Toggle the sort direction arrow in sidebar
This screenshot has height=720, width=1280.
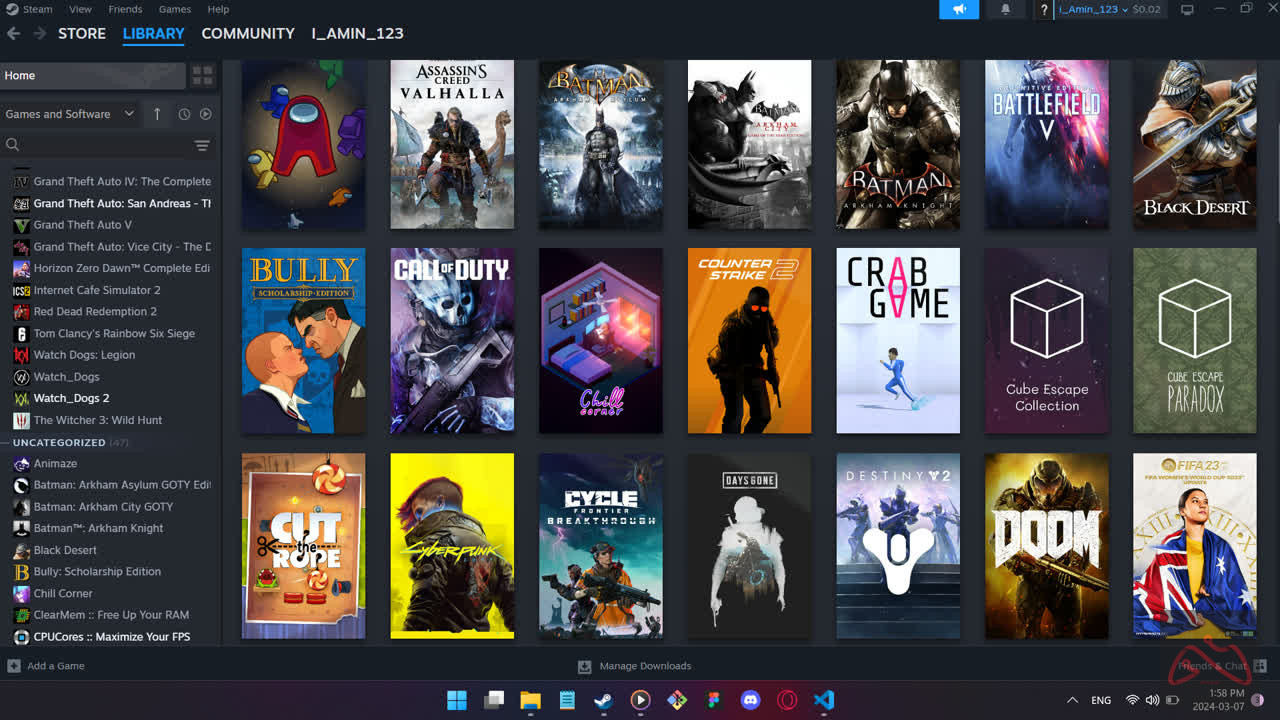[x=157, y=114]
